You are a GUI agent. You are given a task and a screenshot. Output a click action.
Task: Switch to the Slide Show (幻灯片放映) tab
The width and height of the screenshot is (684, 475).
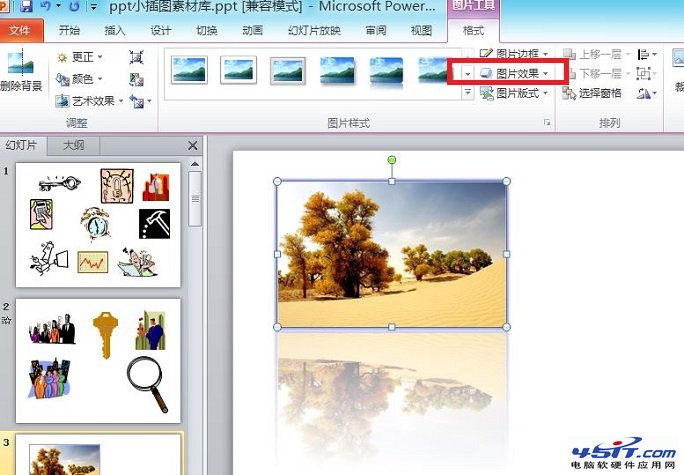[x=314, y=31]
